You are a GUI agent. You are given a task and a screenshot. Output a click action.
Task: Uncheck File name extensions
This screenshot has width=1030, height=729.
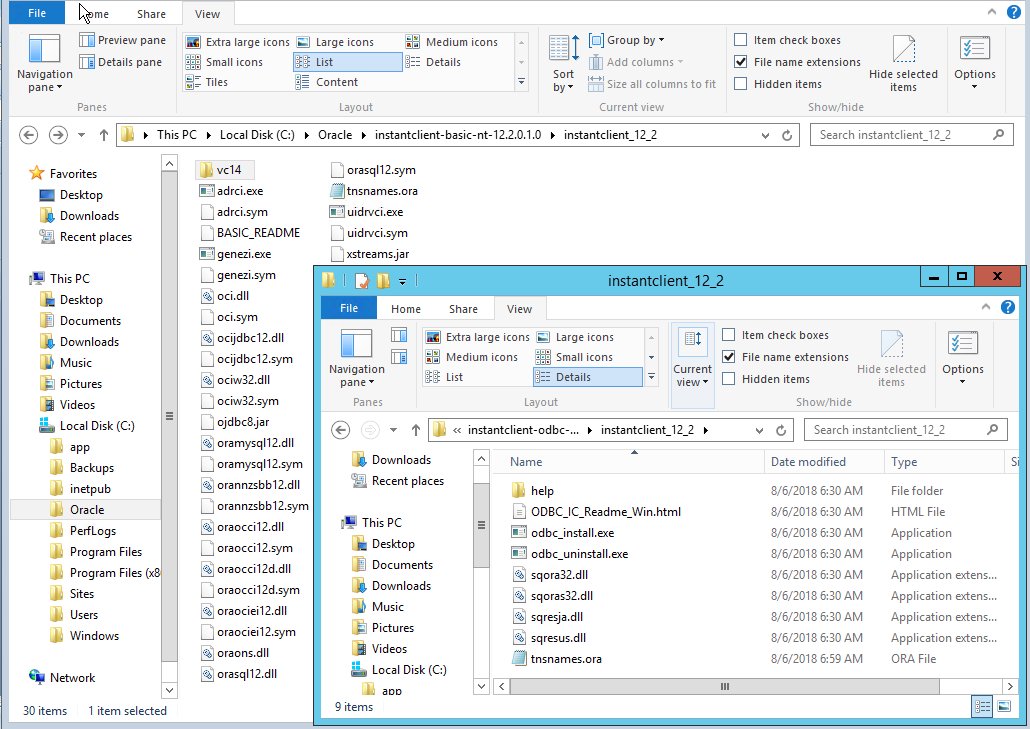[740, 60]
